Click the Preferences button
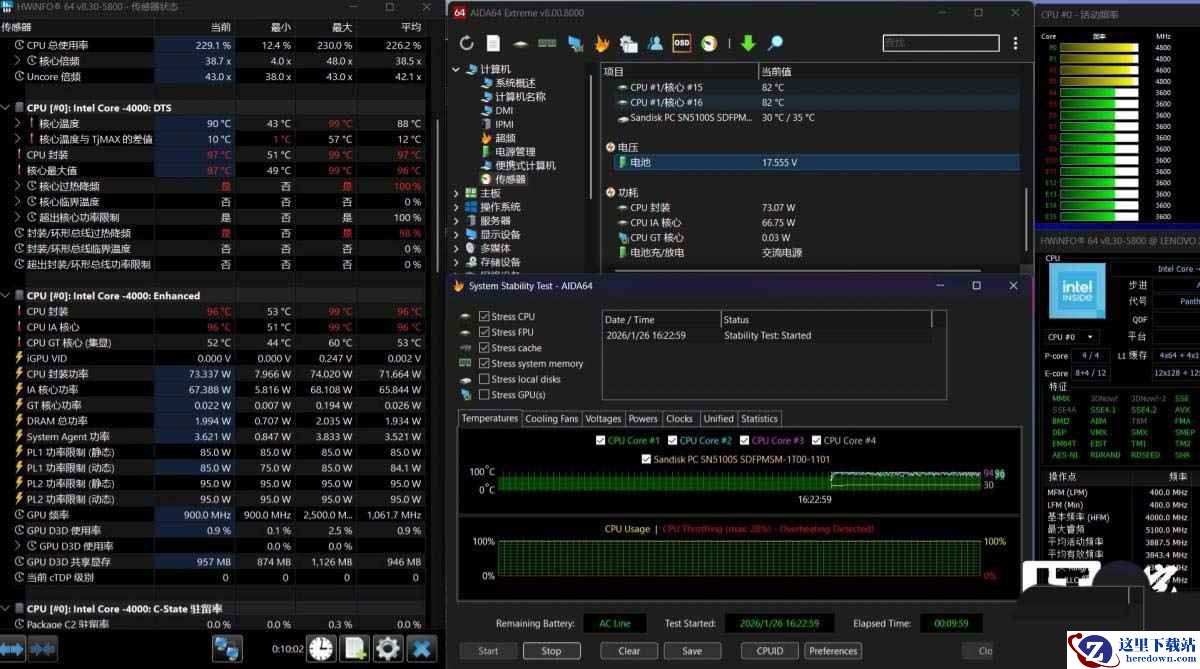Screen dimensions: 1200x669 coord(833,651)
